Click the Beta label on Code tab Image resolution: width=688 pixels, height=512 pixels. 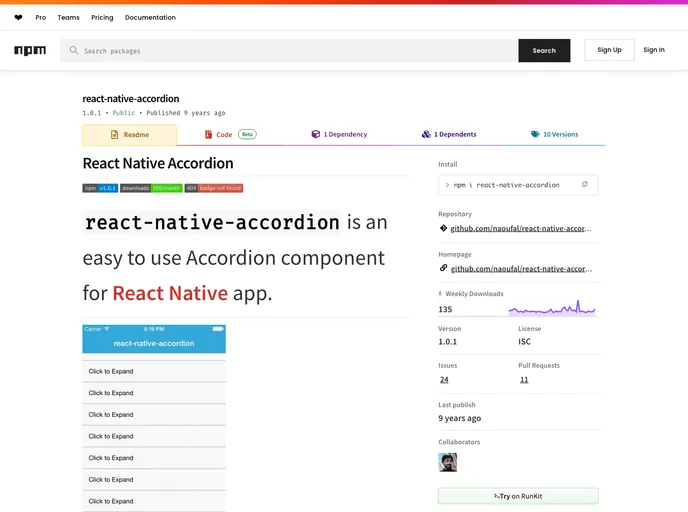click(x=247, y=134)
